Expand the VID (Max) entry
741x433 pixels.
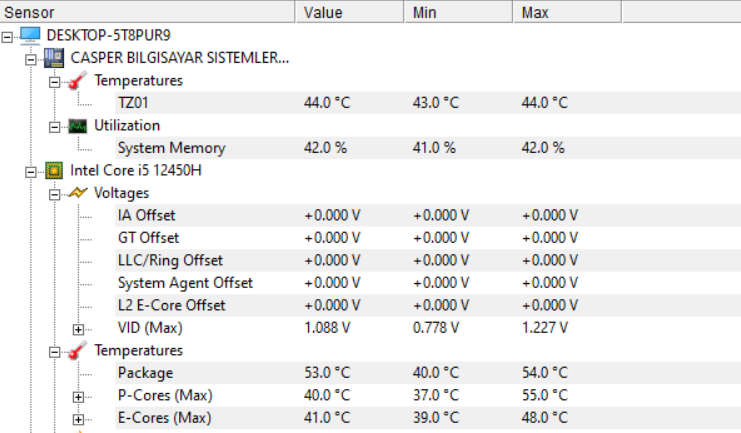tap(78, 328)
